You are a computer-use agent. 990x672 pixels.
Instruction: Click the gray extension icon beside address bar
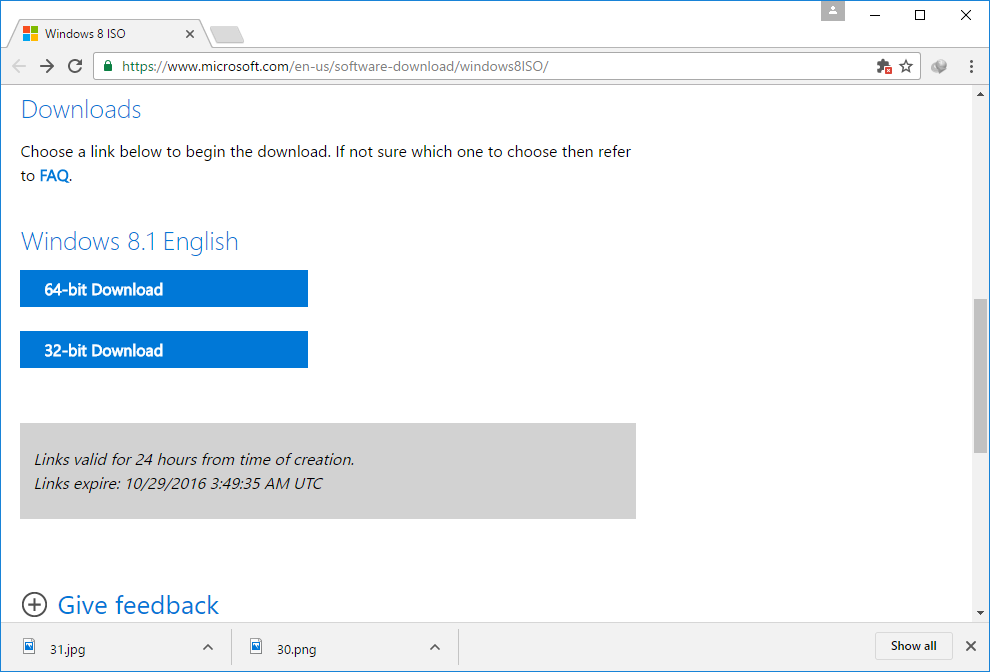pyautogui.click(x=939, y=66)
